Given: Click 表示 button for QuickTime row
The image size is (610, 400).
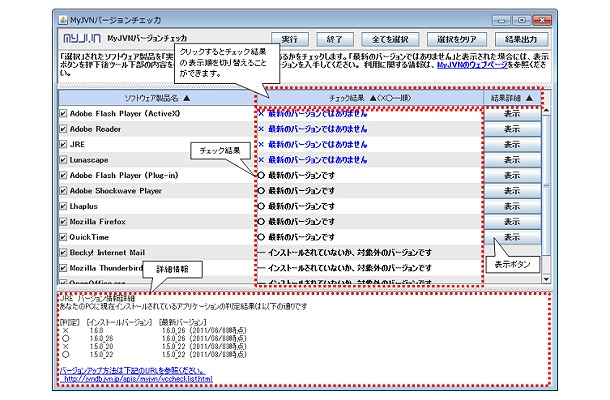Looking at the screenshot, I should 512,237.
